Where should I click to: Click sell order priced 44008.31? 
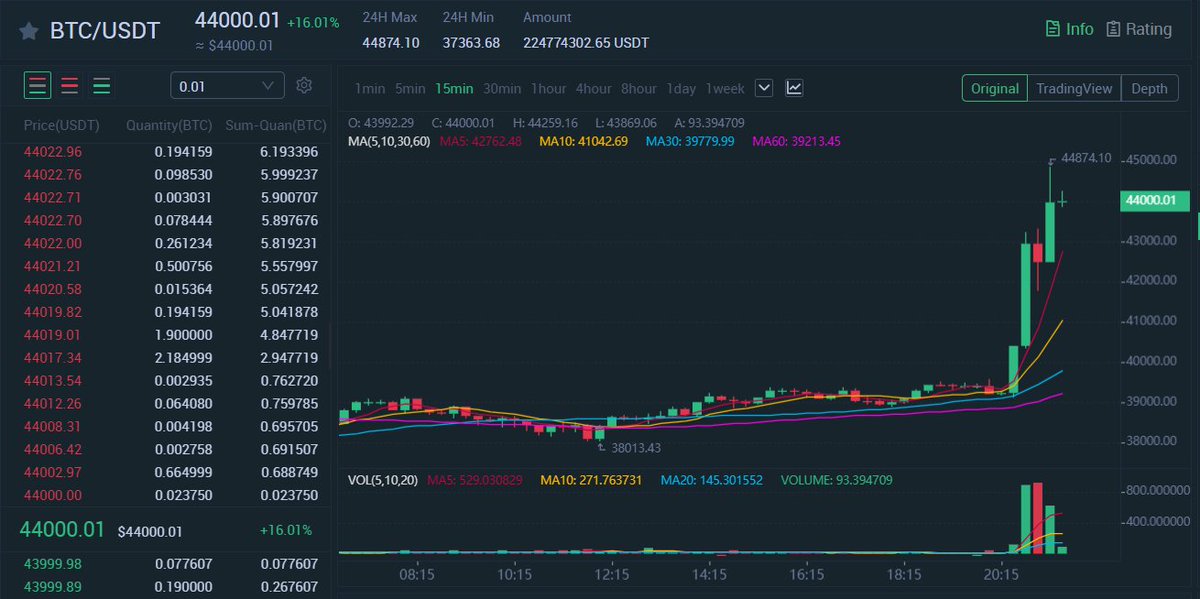click(x=170, y=427)
